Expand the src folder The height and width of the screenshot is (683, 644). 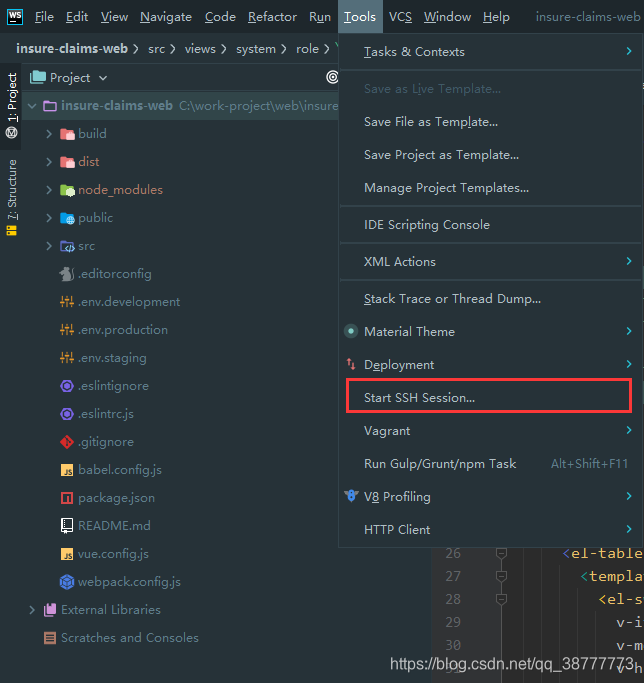pos(49,246)
